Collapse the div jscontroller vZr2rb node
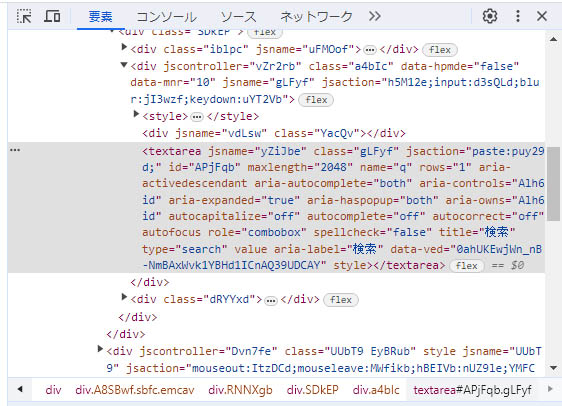The height and width of the screenshot is (406, 562). tap(124, 65)
